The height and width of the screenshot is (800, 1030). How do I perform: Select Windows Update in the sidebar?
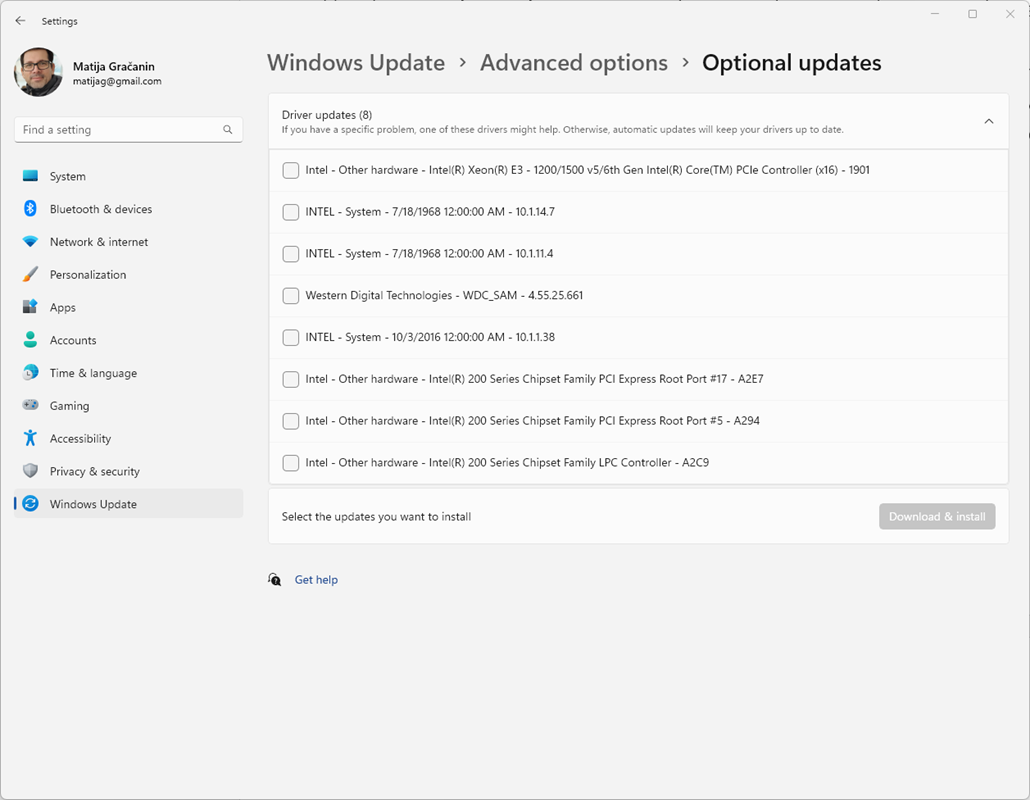pos(128,504)
